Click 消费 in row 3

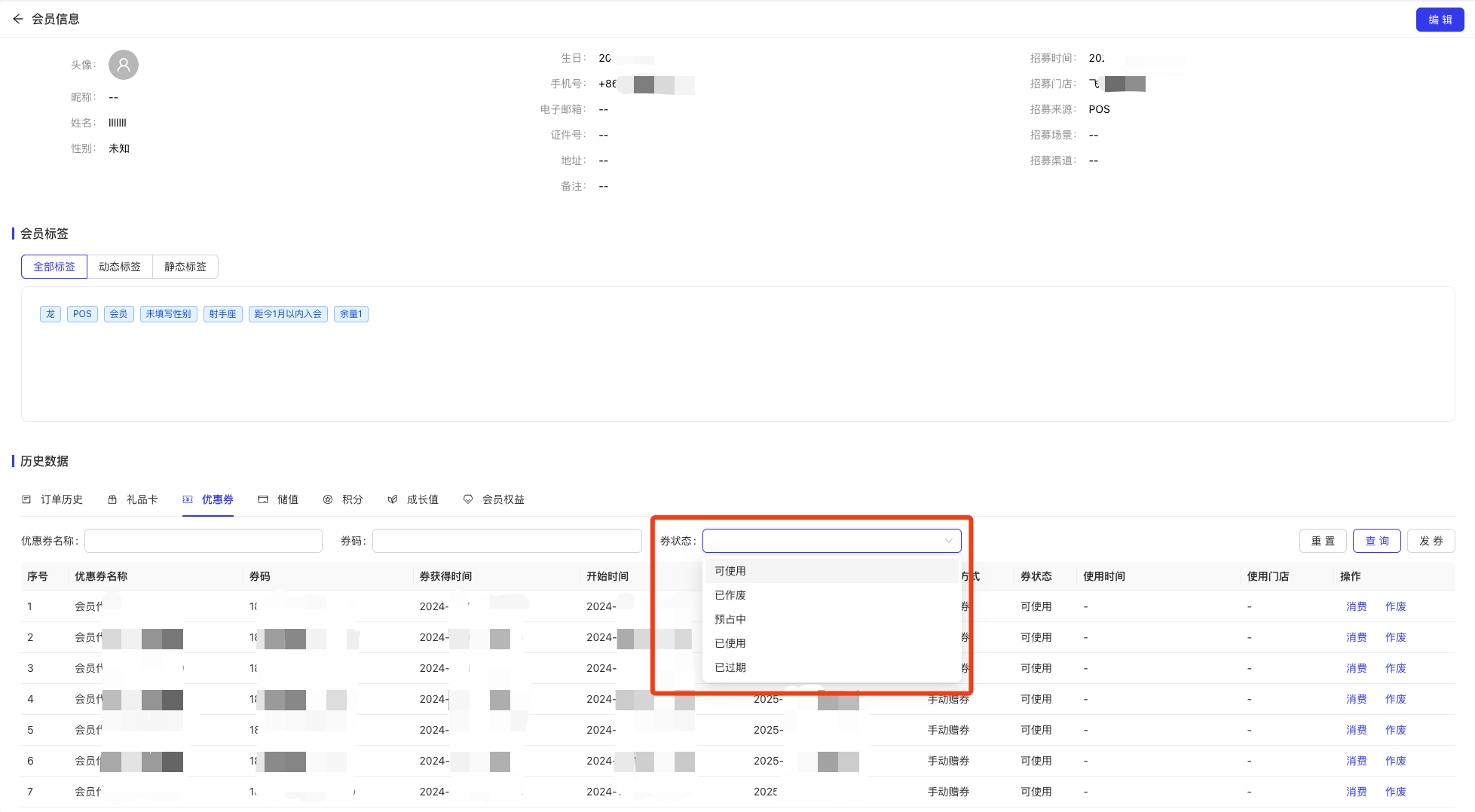pyautogui.click(x=1356, y=668)
